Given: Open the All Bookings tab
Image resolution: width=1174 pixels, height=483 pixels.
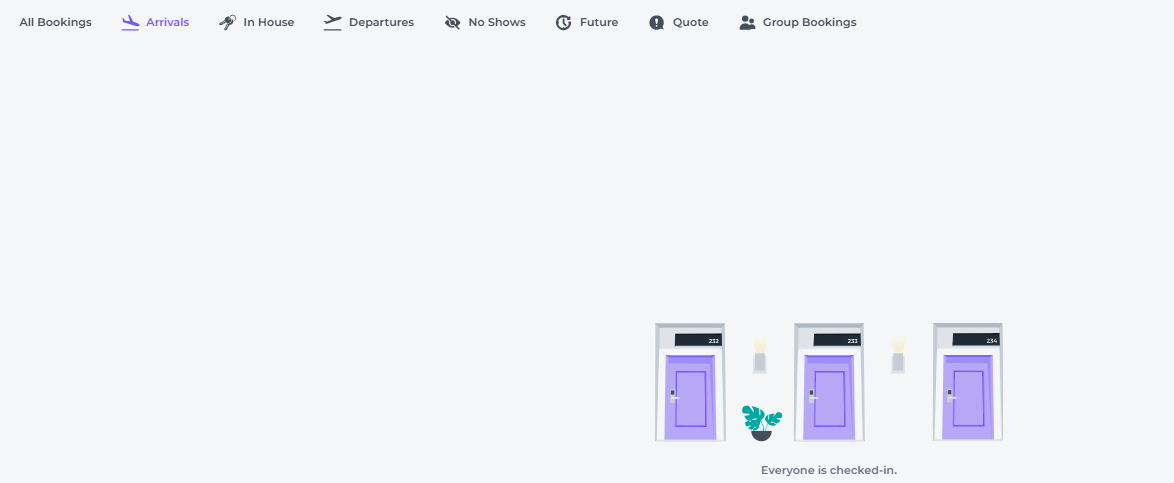Looking at the screenshot, I should [x=55, y=22].
